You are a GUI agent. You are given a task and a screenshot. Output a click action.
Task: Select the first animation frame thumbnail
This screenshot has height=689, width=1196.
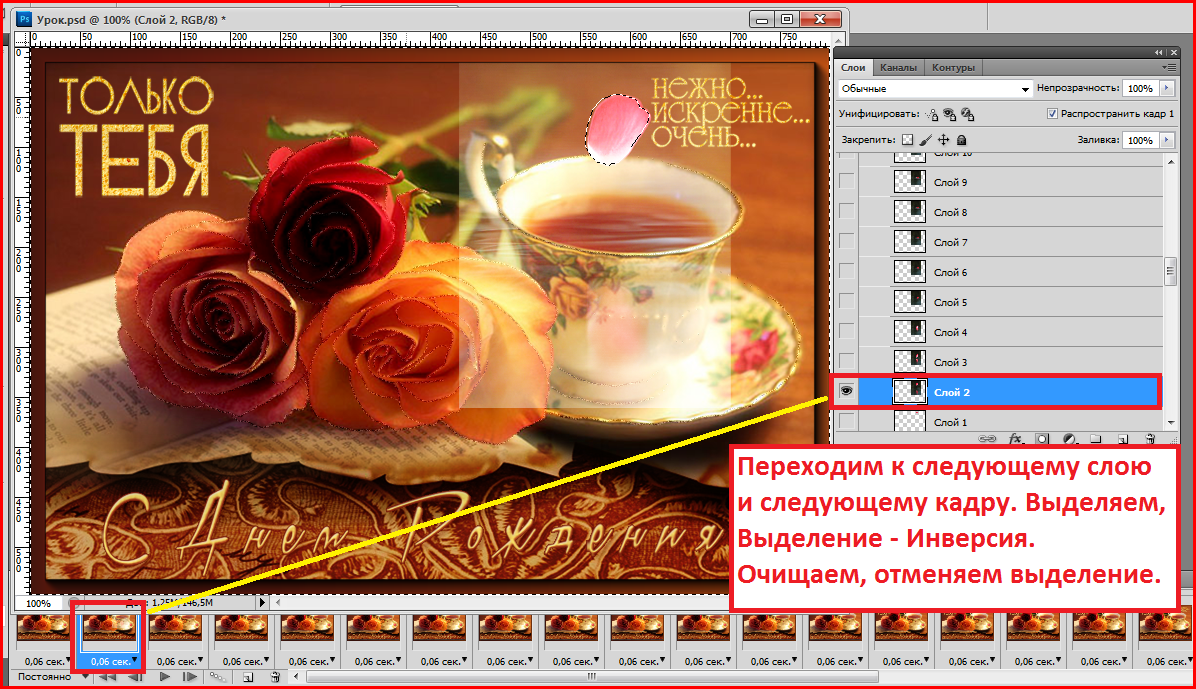click(x=43, y=629)
